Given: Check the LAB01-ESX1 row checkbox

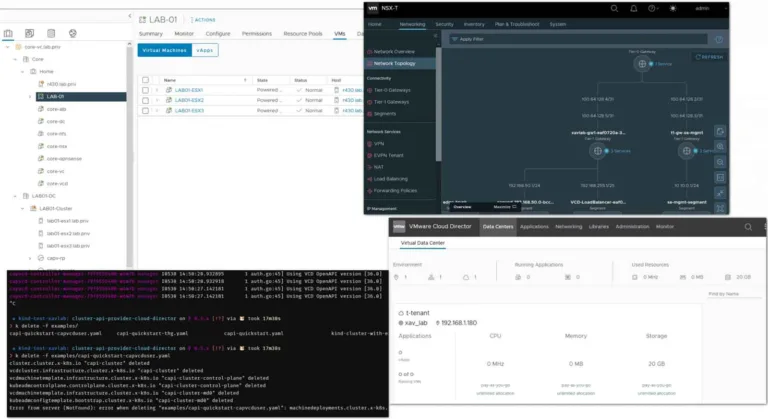Looking at the screenshot, I should (x=145, y=90).
